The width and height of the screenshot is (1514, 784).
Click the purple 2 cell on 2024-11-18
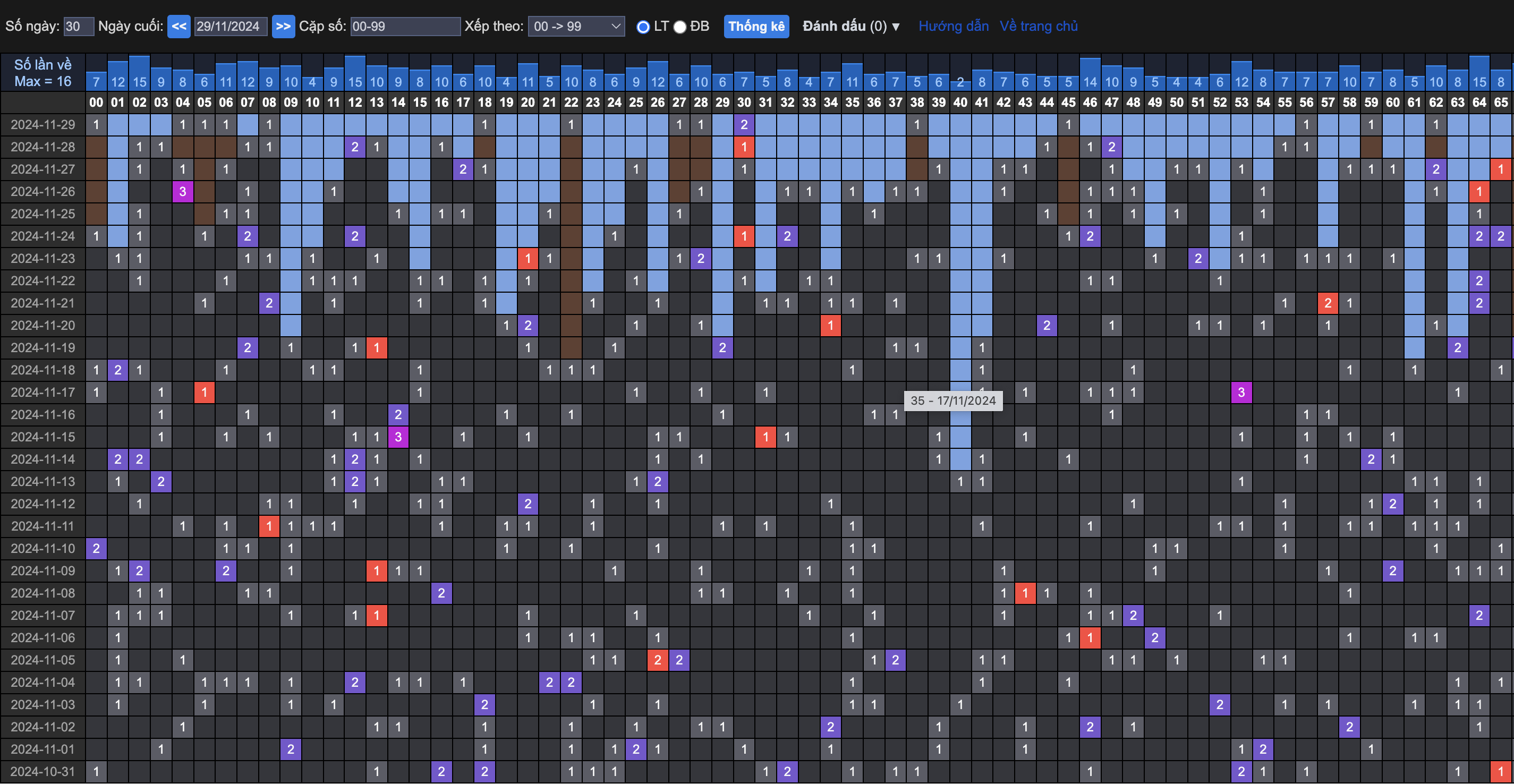point(118,370)
